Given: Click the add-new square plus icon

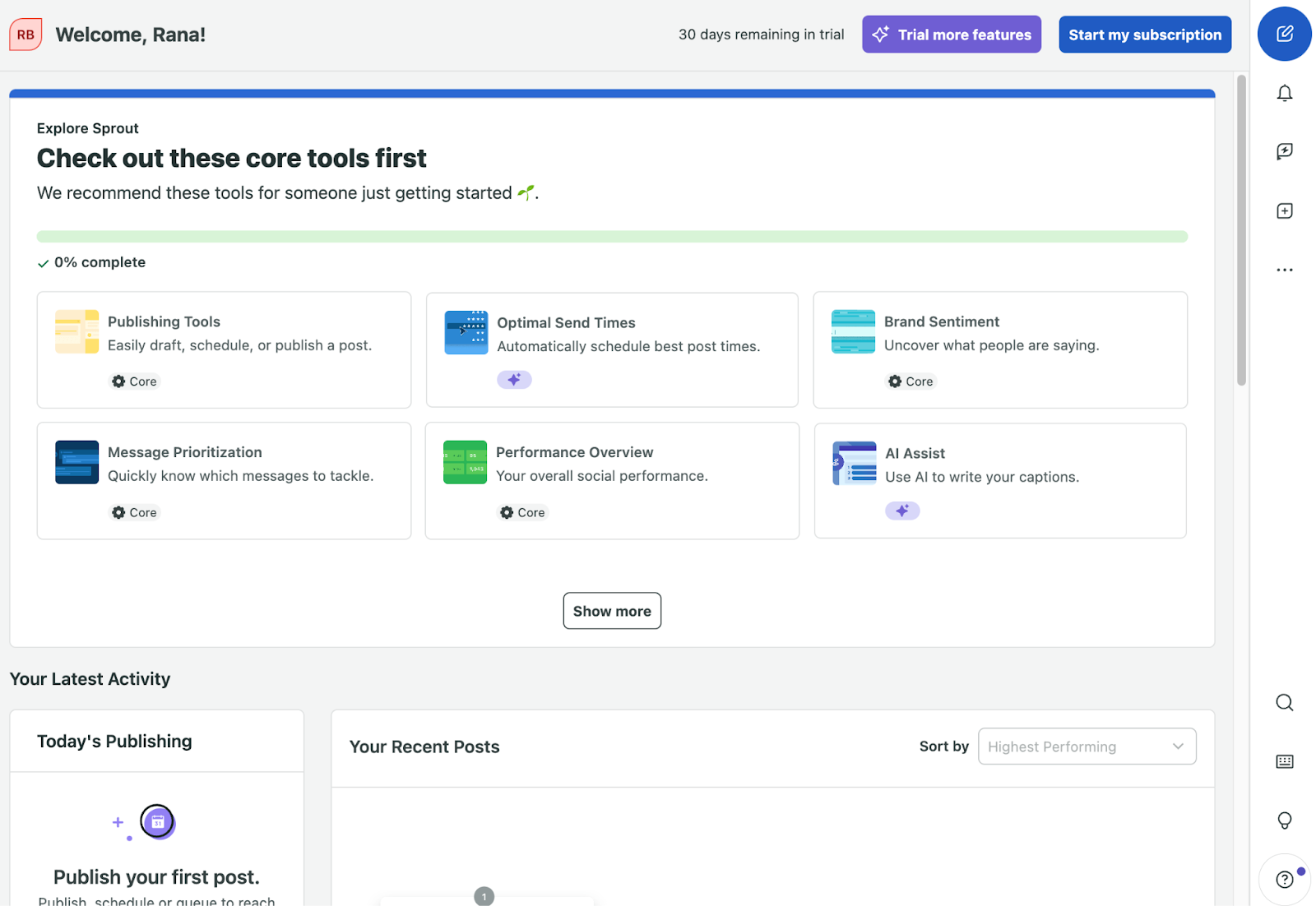Looking at the screenshot, I should pyautogui.click(x=1284, y=210).
